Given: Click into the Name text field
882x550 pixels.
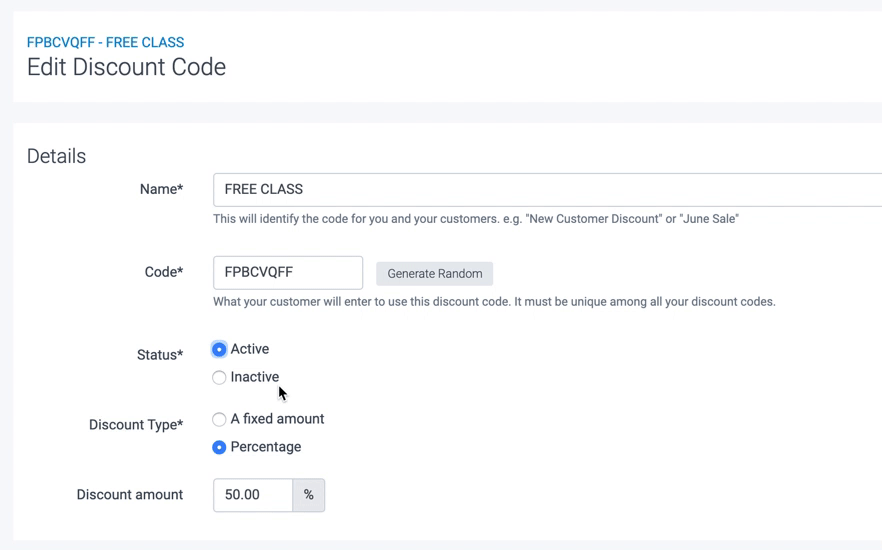Looking at the screenshot, I should coord(540,190).
